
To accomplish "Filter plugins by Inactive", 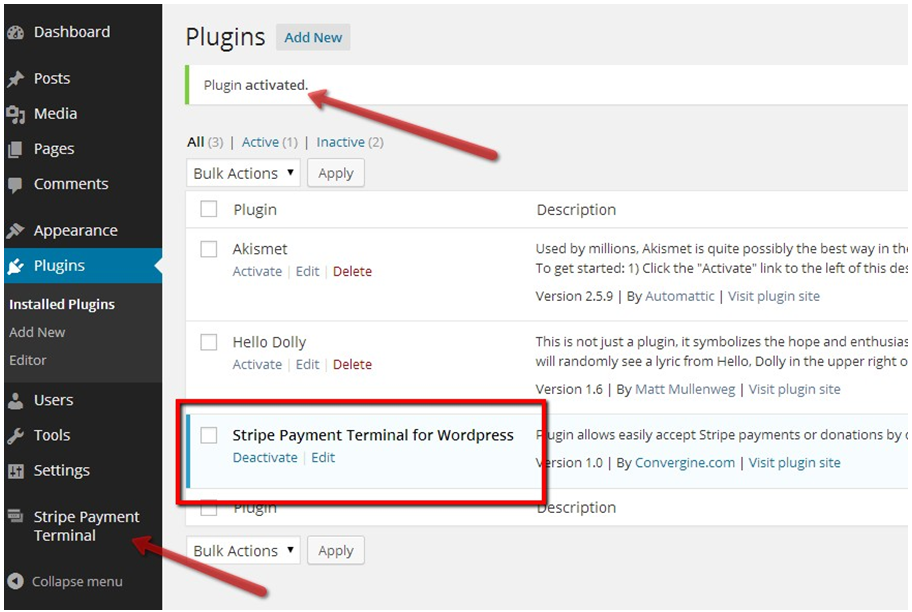I will coord(340,142).
